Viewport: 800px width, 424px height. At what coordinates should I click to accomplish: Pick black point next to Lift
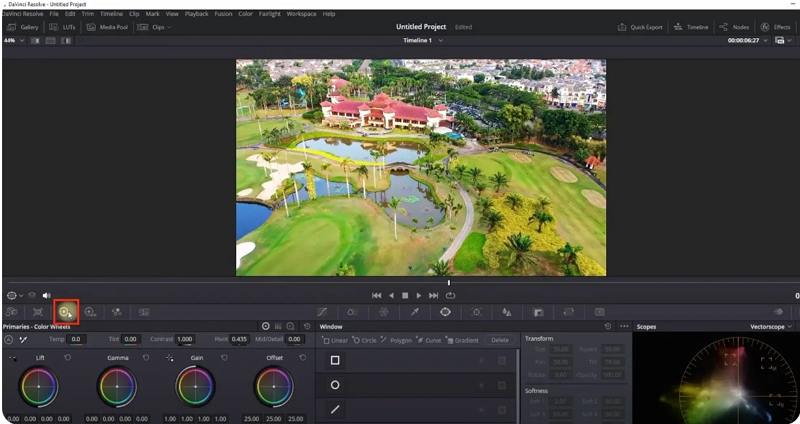click(x=13, y=358)
